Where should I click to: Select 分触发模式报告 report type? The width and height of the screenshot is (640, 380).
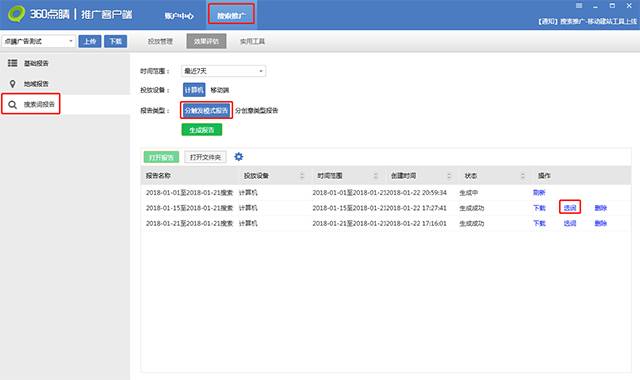[x=206, y=110]
